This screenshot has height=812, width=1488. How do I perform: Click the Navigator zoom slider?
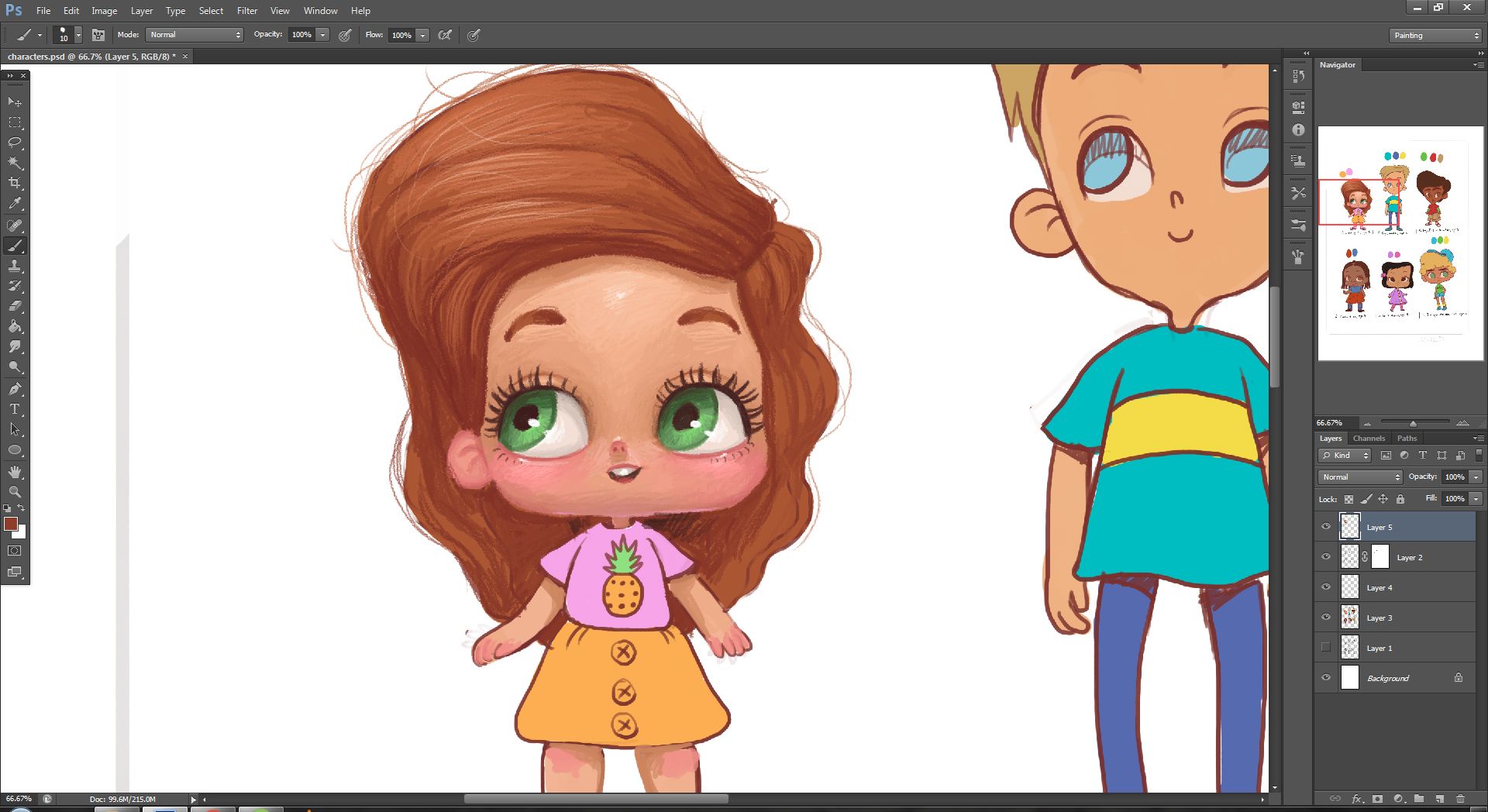(x=1414, y=422)
